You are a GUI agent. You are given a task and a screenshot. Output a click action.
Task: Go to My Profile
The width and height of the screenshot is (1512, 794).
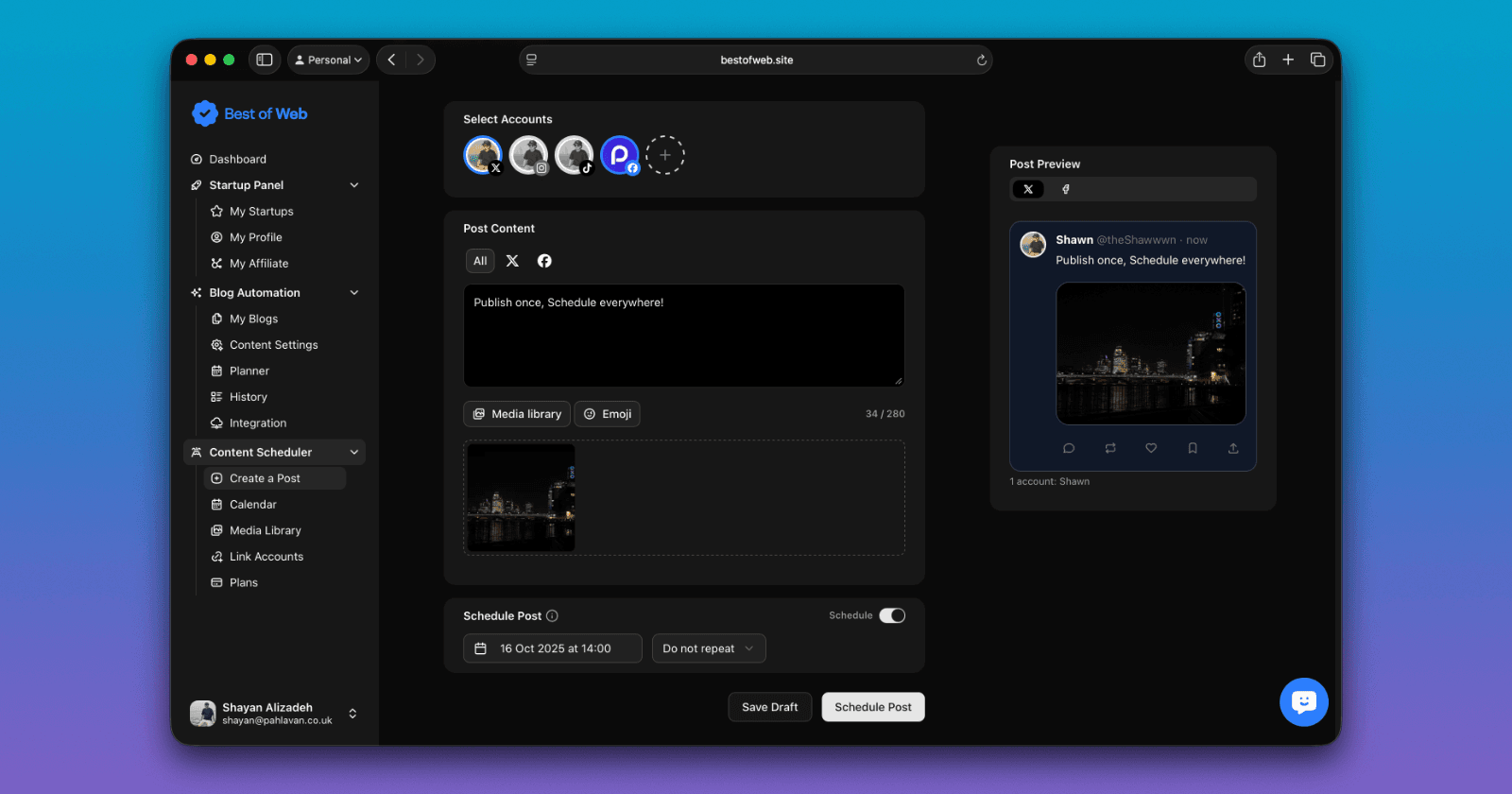click(x=255, y=237)
